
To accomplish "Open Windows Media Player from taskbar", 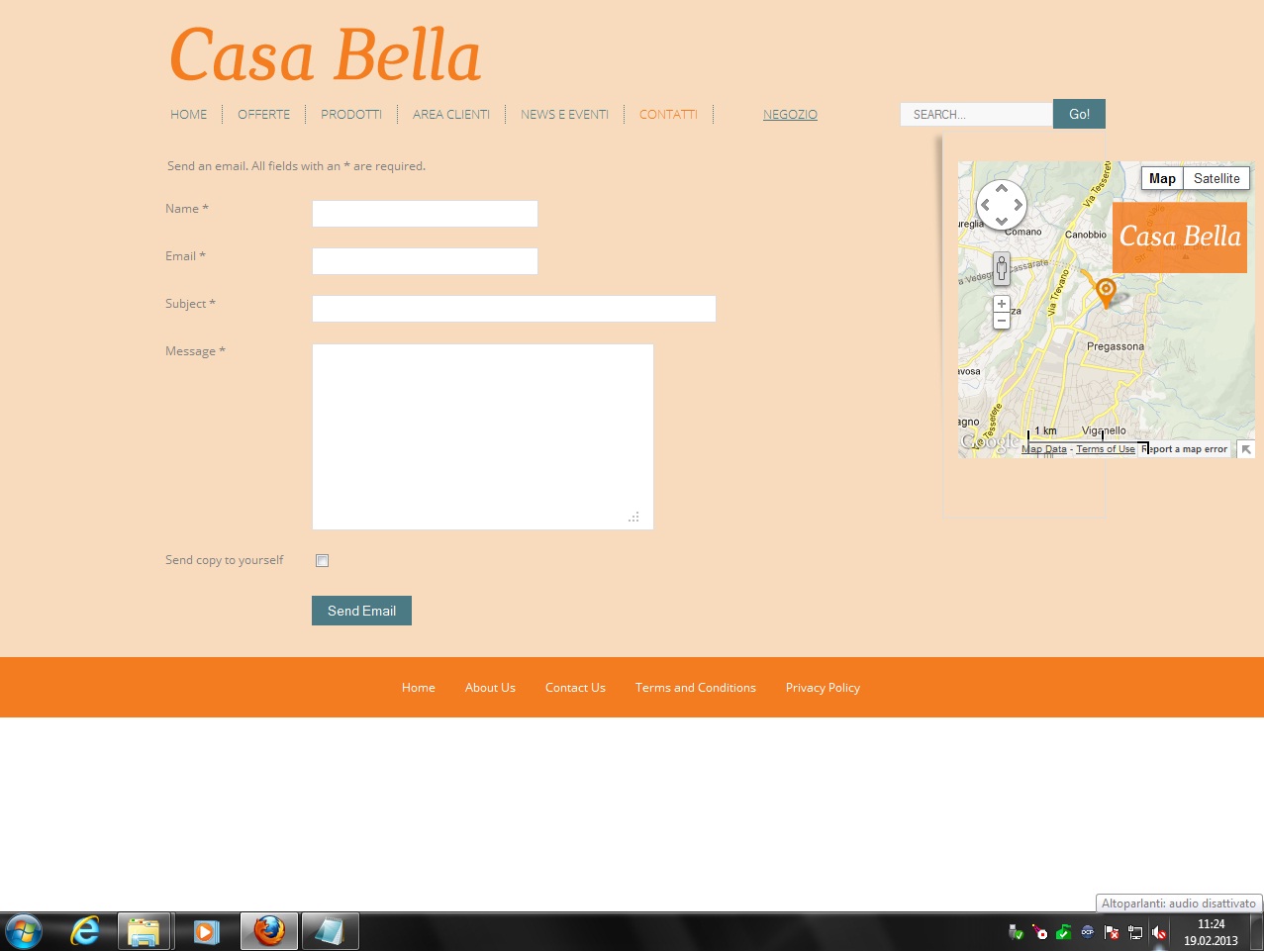I will pos(206,932).
